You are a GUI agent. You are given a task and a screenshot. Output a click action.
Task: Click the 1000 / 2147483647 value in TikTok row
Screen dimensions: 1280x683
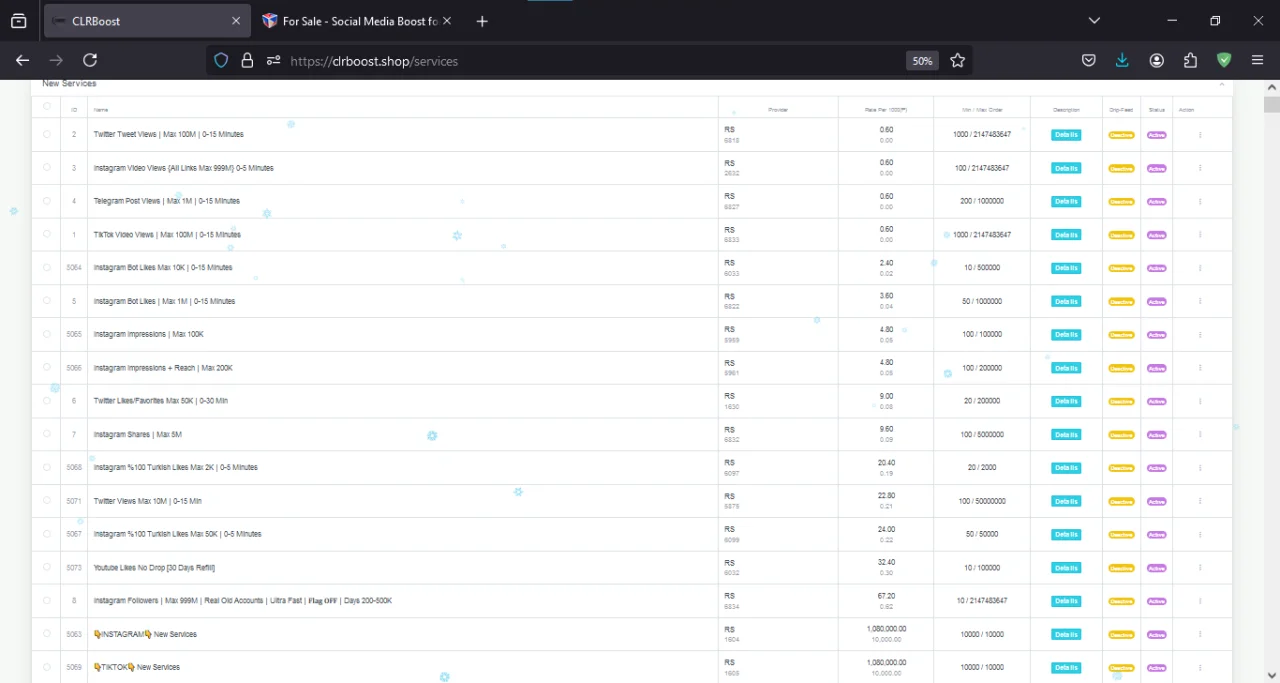click(x=982, y=234)
